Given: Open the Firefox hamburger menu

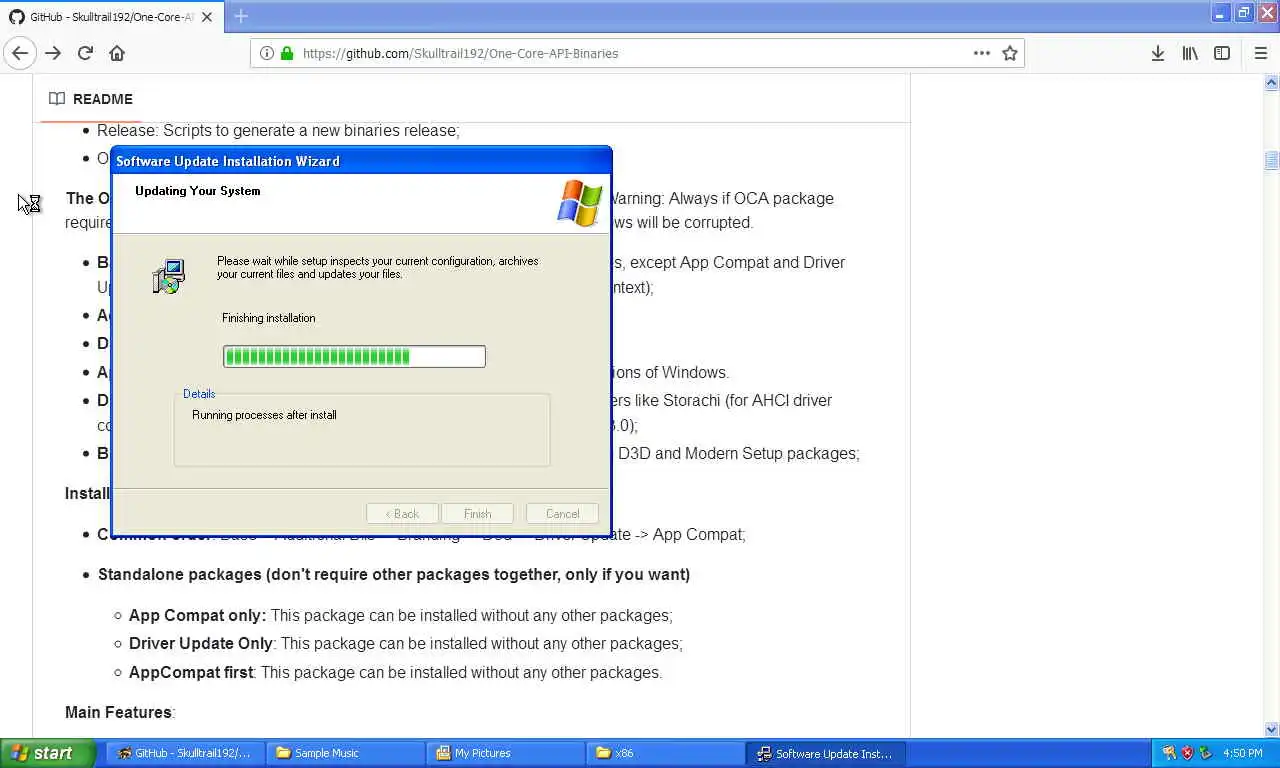Looking at the screenshot, I should (x=1260, y=53).
